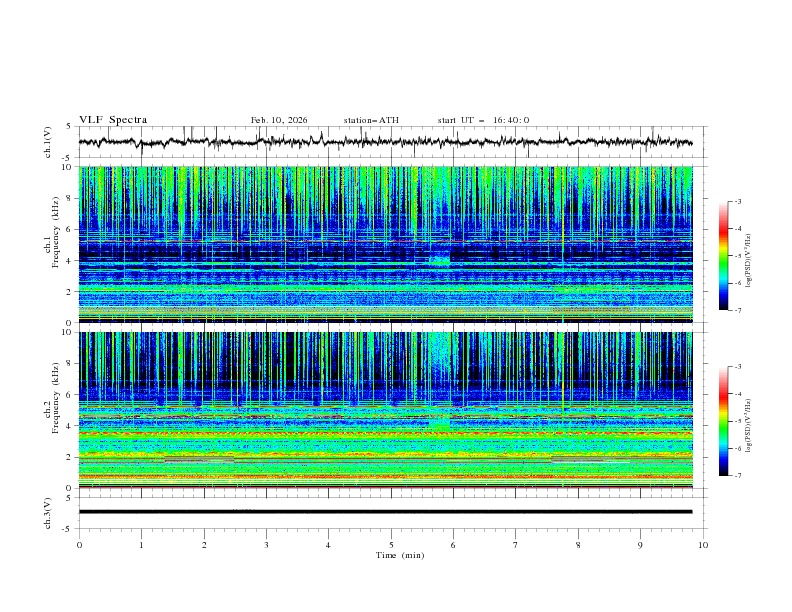The height and width of the screenshot is (612, 792).
Task: Click the '-7' label on upper colorbar
Action: pyautogui.click(x=738, y=310)
